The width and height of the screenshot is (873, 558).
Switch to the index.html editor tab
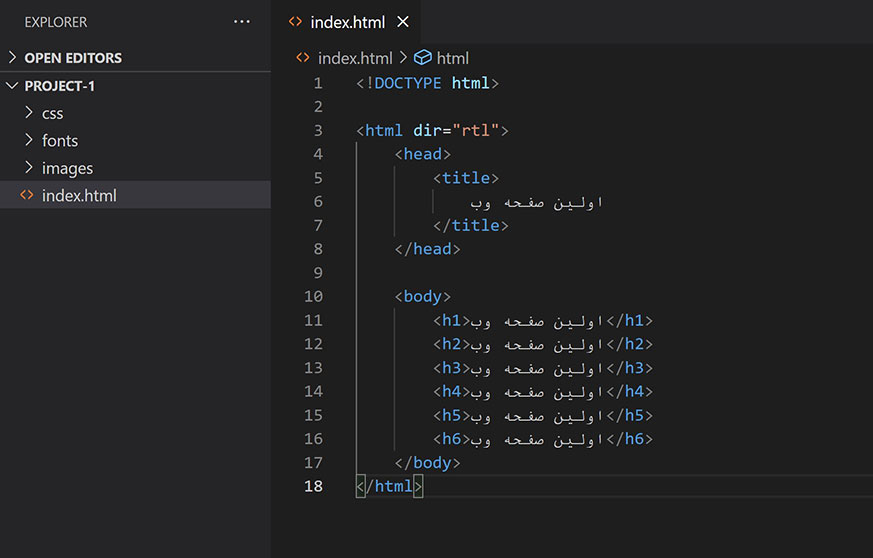pyautogui.click(x=346, y=22)
